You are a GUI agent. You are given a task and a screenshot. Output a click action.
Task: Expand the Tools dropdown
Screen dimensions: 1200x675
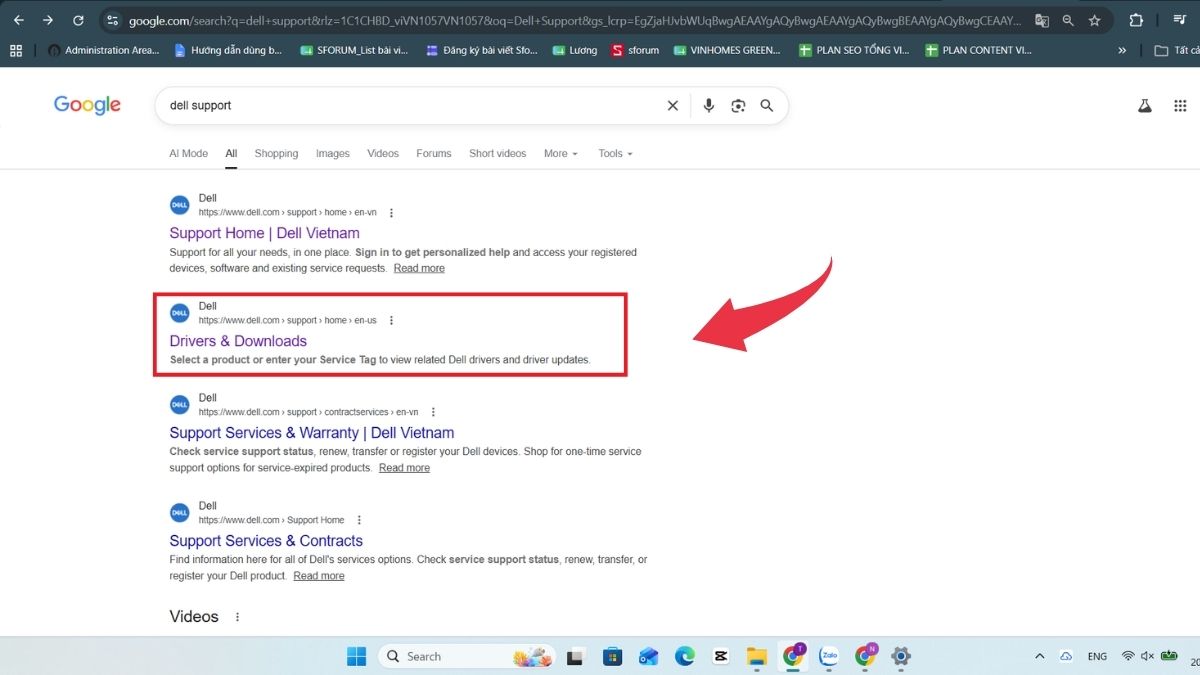coord(615,153)
